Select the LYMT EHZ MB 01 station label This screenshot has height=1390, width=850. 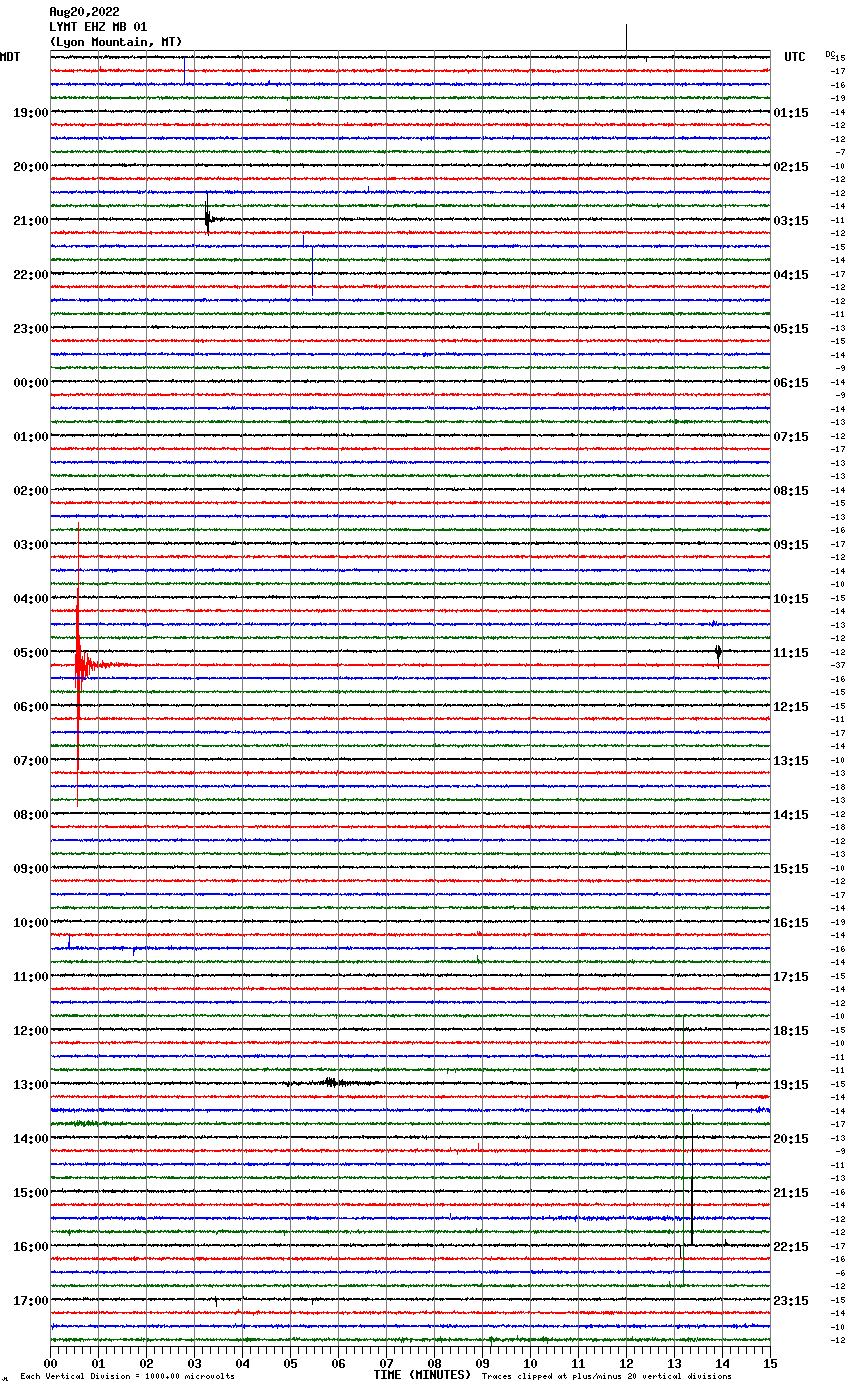coord(98,27)
